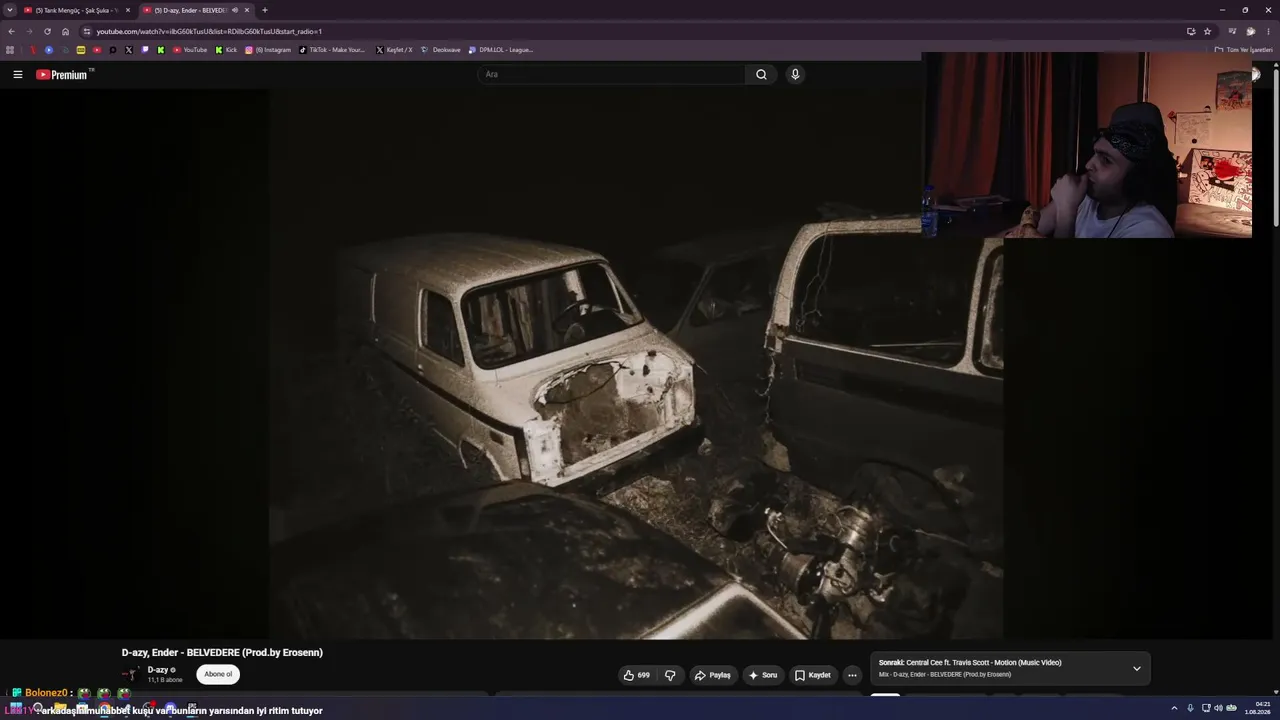Click the YouTube search magnifier button
Screen dimensions: 1280x720
[x=761, y=74]
